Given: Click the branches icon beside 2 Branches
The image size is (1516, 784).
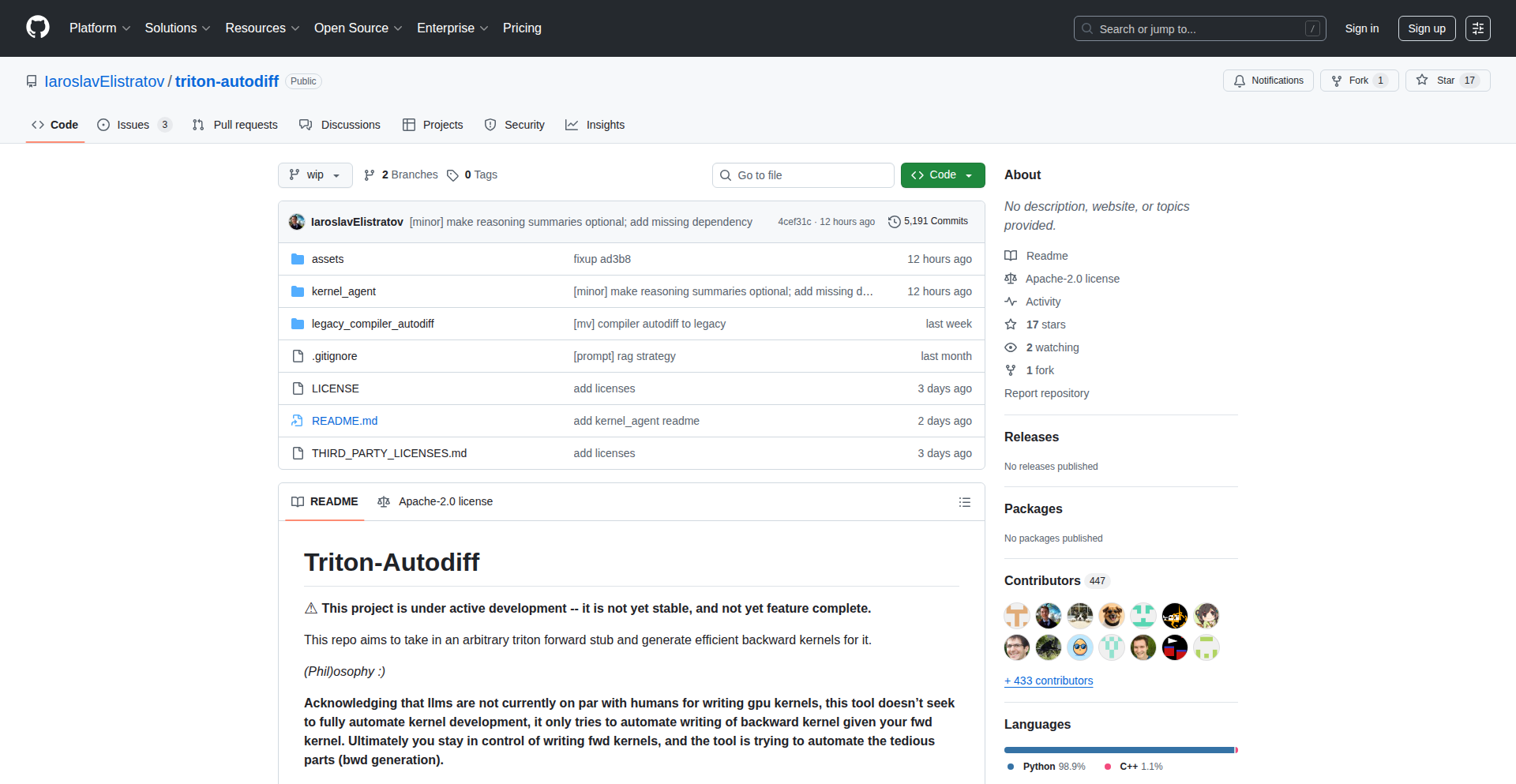Looking at the screenshot, I should pyautogui.click(x=369, y=175).
